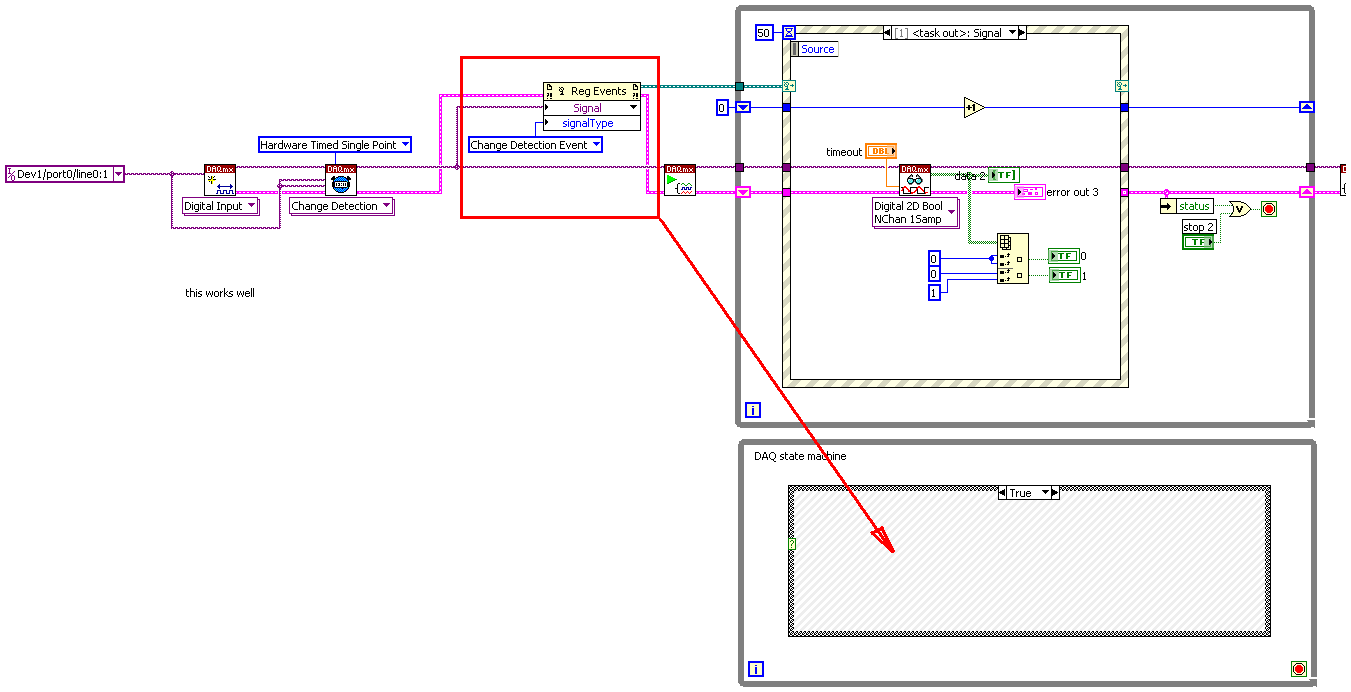Select the top 0 index constant near Index Array
Image resolution: width=1351 pixels, height=692 pixels.
[934, 257]
